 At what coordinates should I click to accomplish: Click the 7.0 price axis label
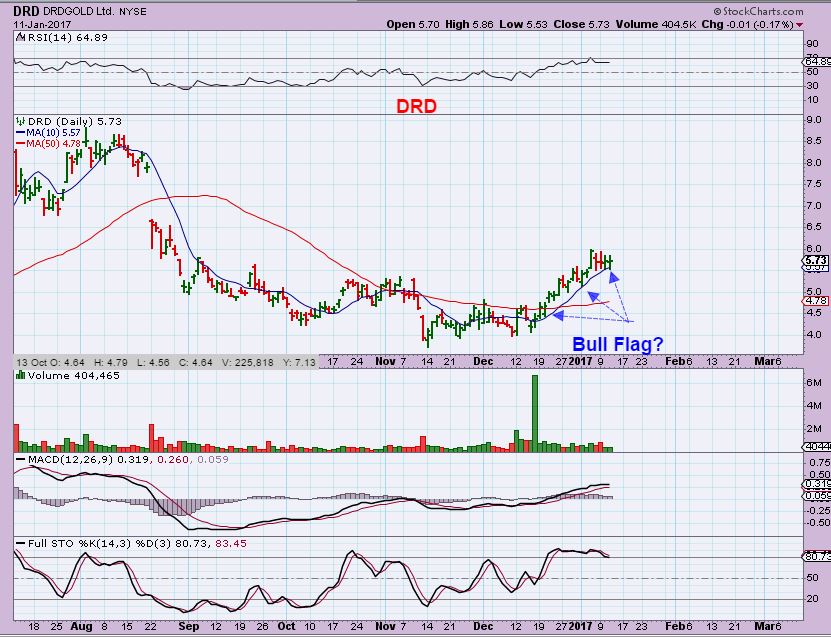tap(814, 206)
